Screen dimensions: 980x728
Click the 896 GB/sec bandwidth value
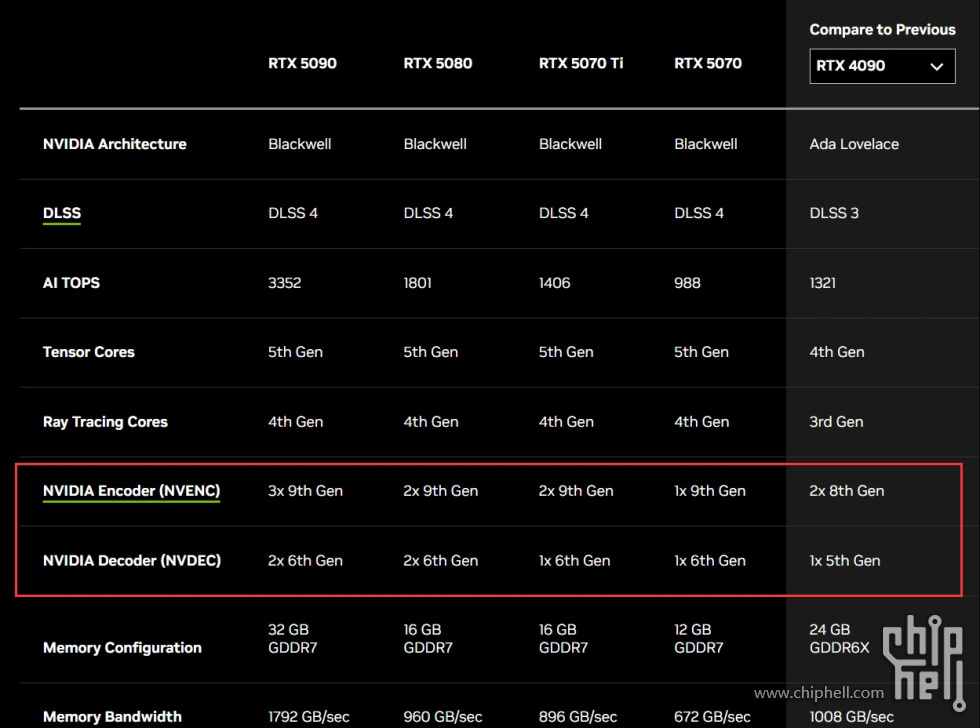coord(578,717)
